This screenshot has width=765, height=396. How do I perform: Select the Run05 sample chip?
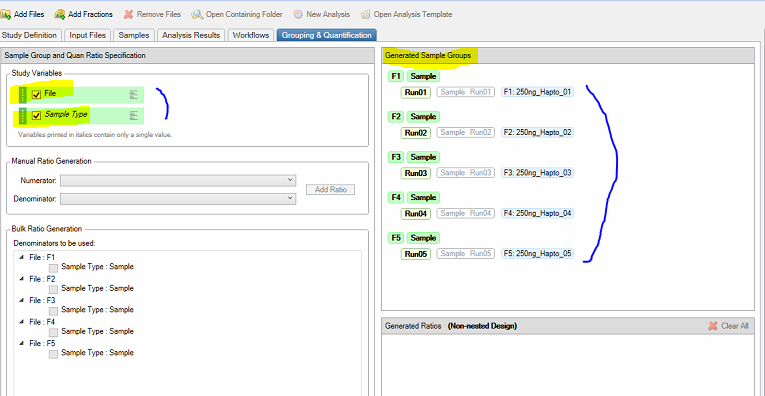click(416, 254)
